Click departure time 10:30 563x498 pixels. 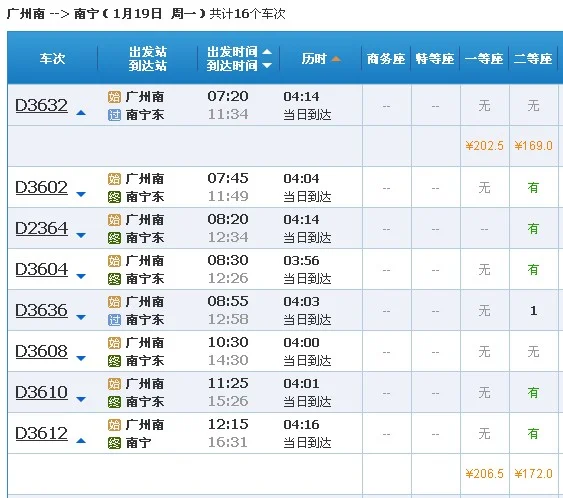tap(228, 343)
